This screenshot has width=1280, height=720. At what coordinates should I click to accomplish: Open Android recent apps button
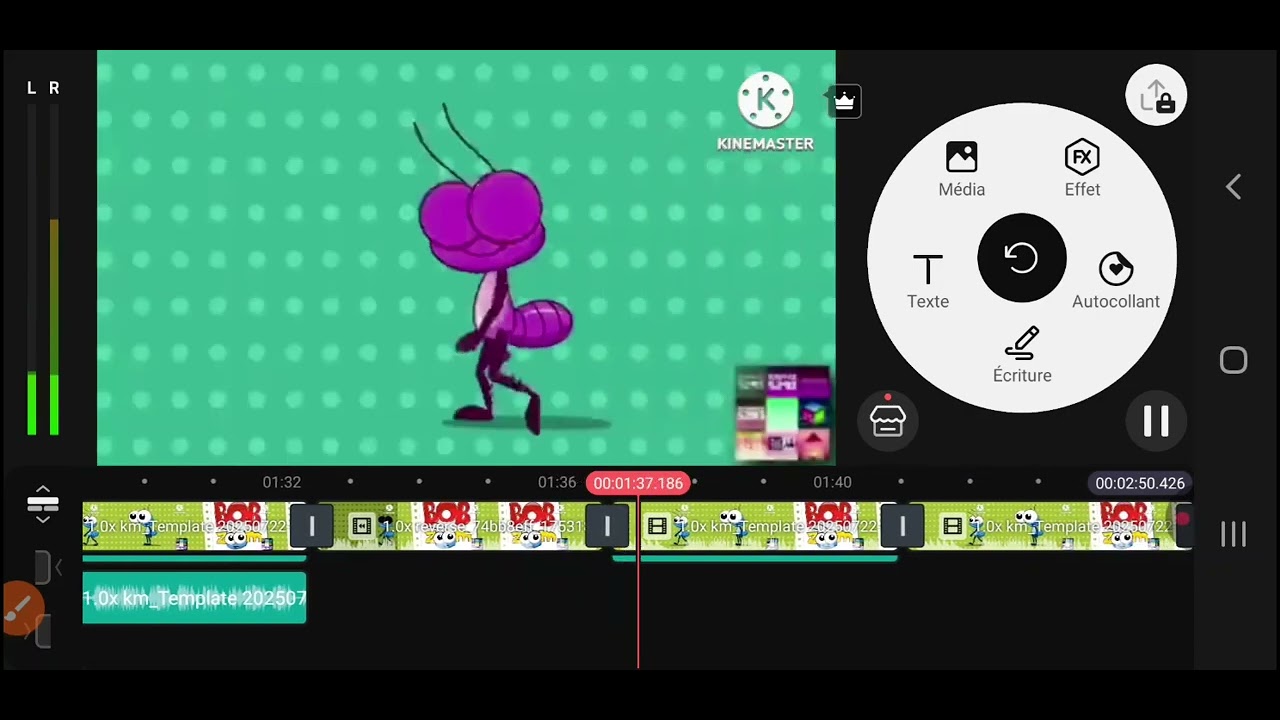pyautogui.click(x=1234, y=534)
